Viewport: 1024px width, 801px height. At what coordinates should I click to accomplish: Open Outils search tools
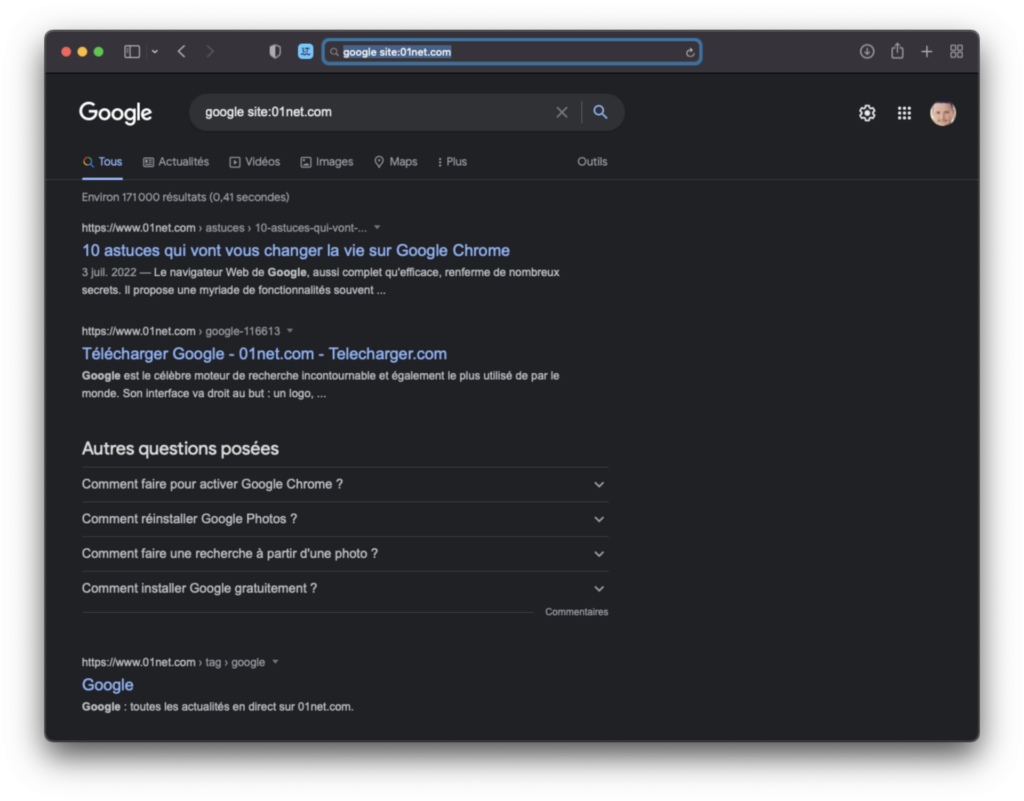[x=592, y=162]
